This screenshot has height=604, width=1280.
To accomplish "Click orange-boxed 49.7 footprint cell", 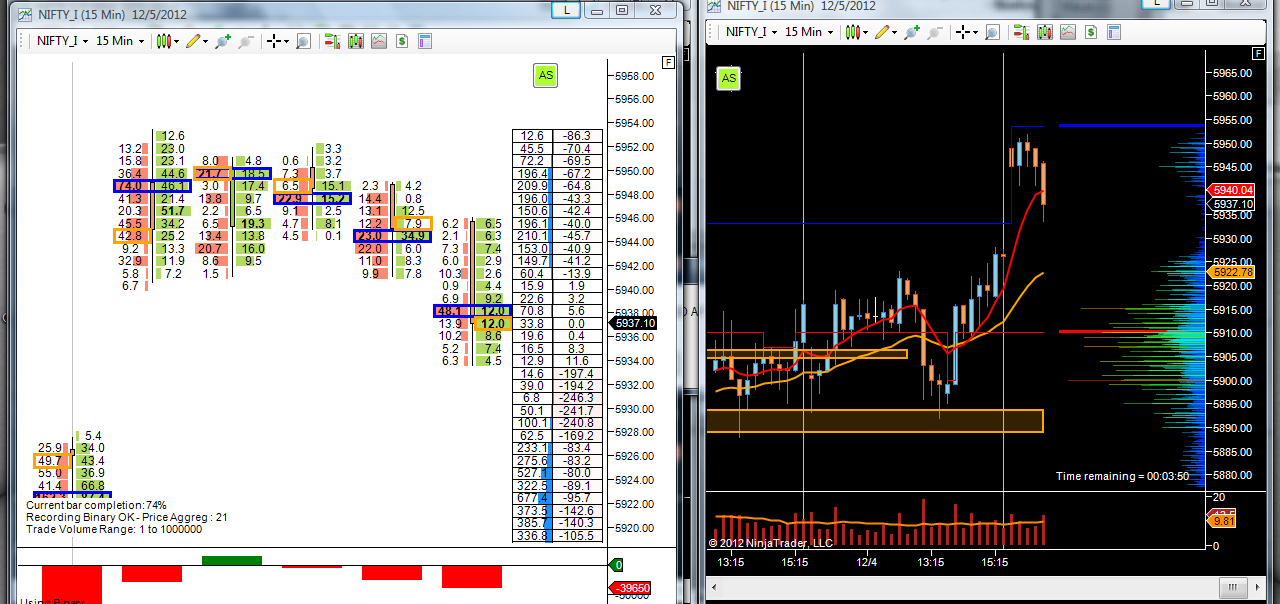I will point(50,461).
